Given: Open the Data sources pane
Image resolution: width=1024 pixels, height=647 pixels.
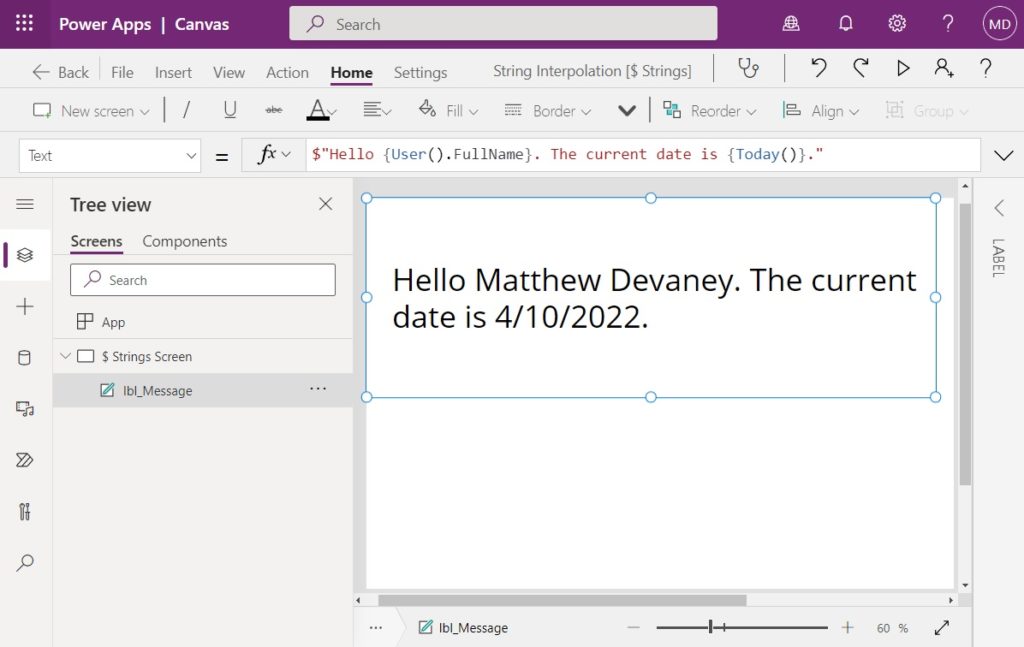Looking at the screenshot, I should (25, 357).
